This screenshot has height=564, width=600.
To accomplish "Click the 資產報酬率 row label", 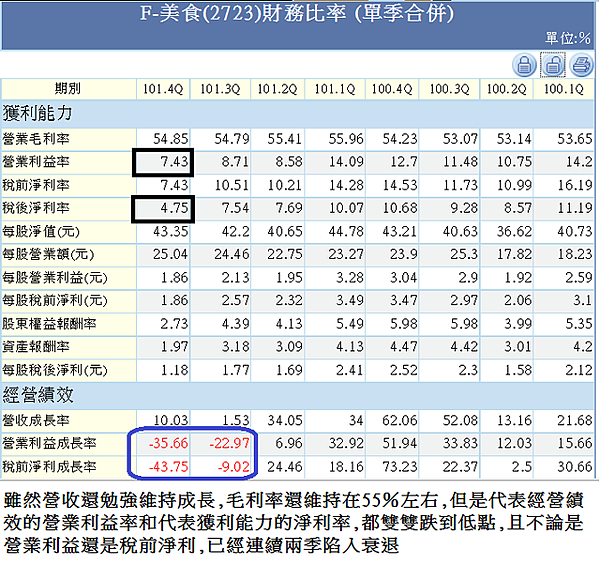I will pyautogui.click(x=36, y=347).
